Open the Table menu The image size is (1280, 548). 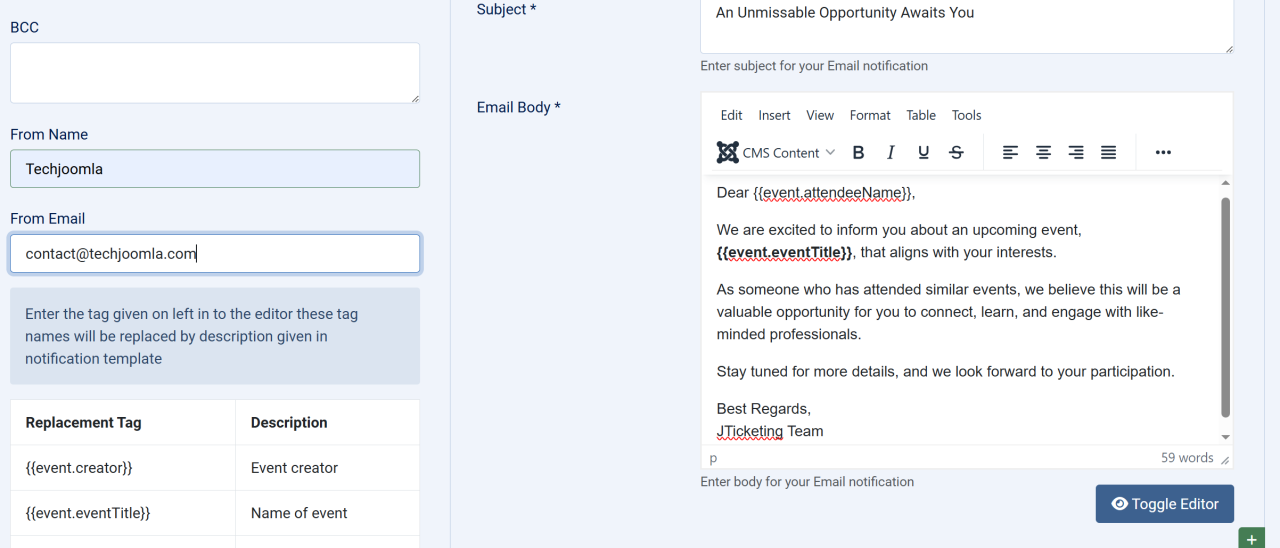click(x=921, y=115)
